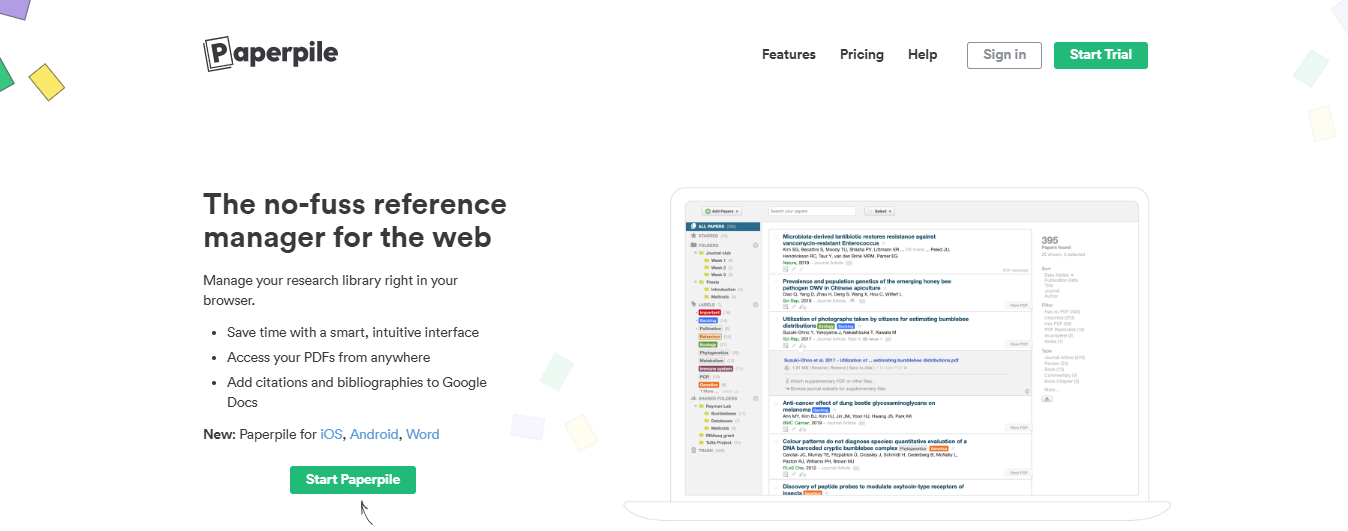Tick checkbox for Microbiota-derived lantibiotic paper

(x=774, y=236)
